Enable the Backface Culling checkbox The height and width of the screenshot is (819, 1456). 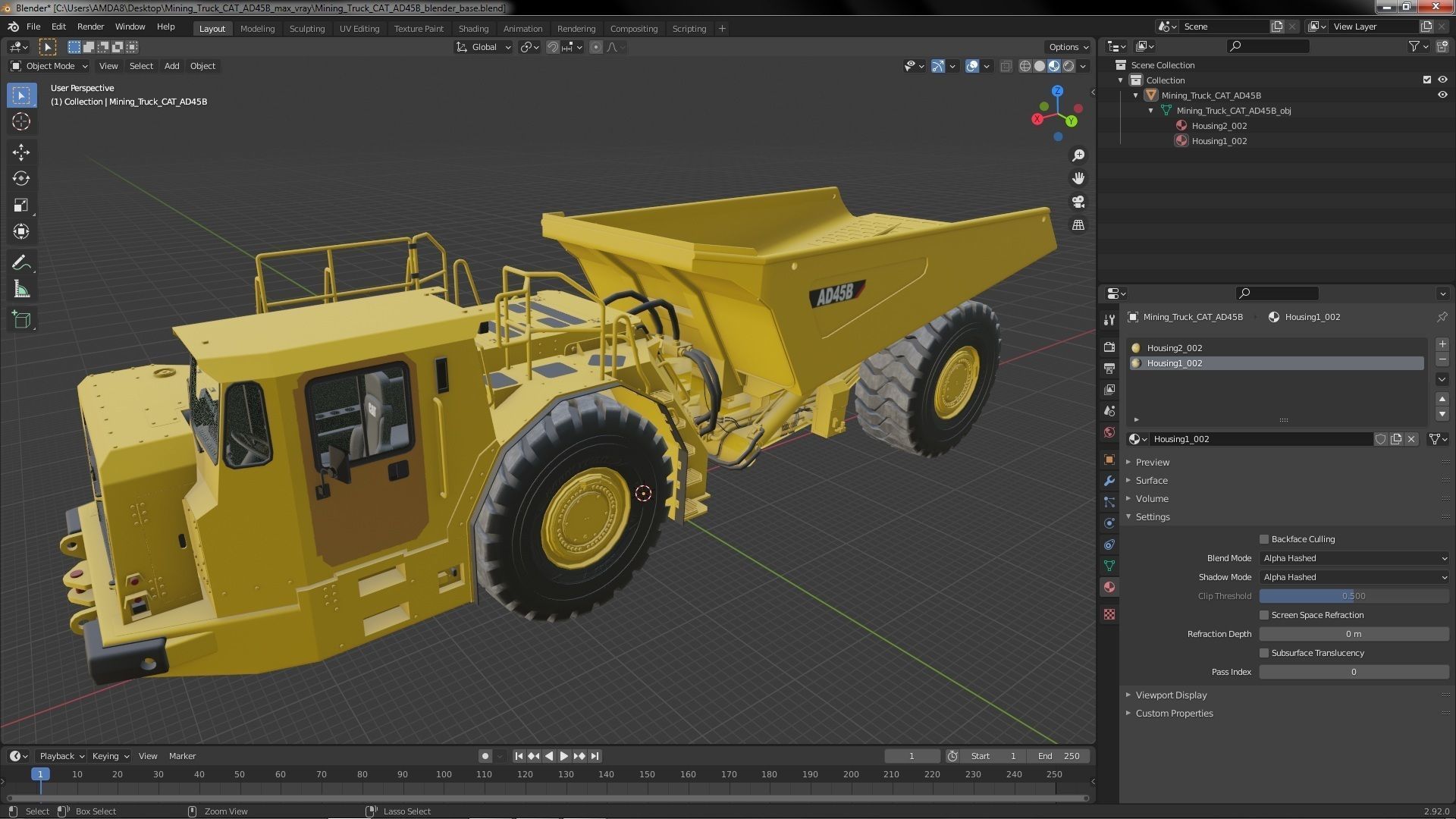[1264, 539]
